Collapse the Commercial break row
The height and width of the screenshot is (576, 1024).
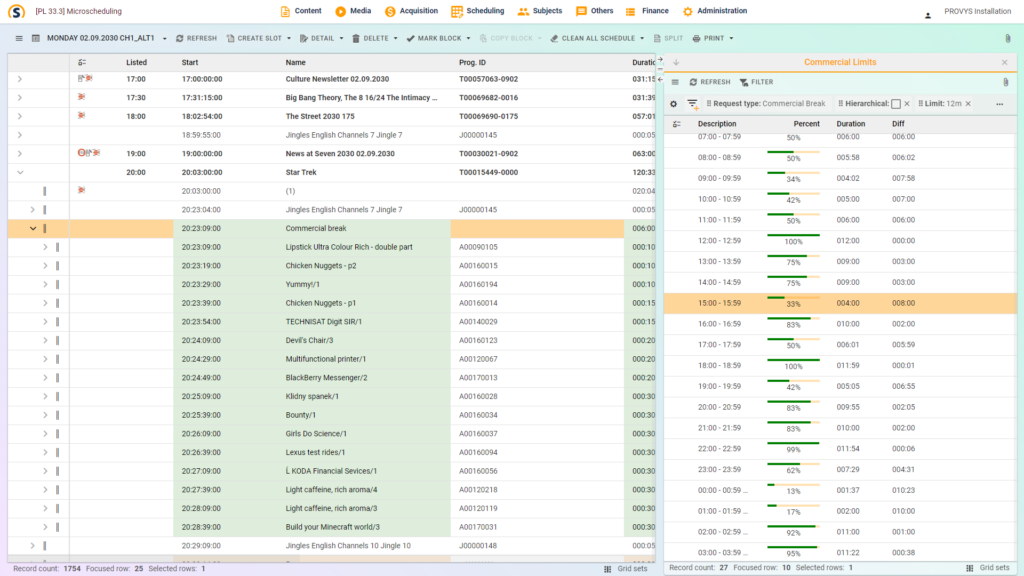click(33, 229)
